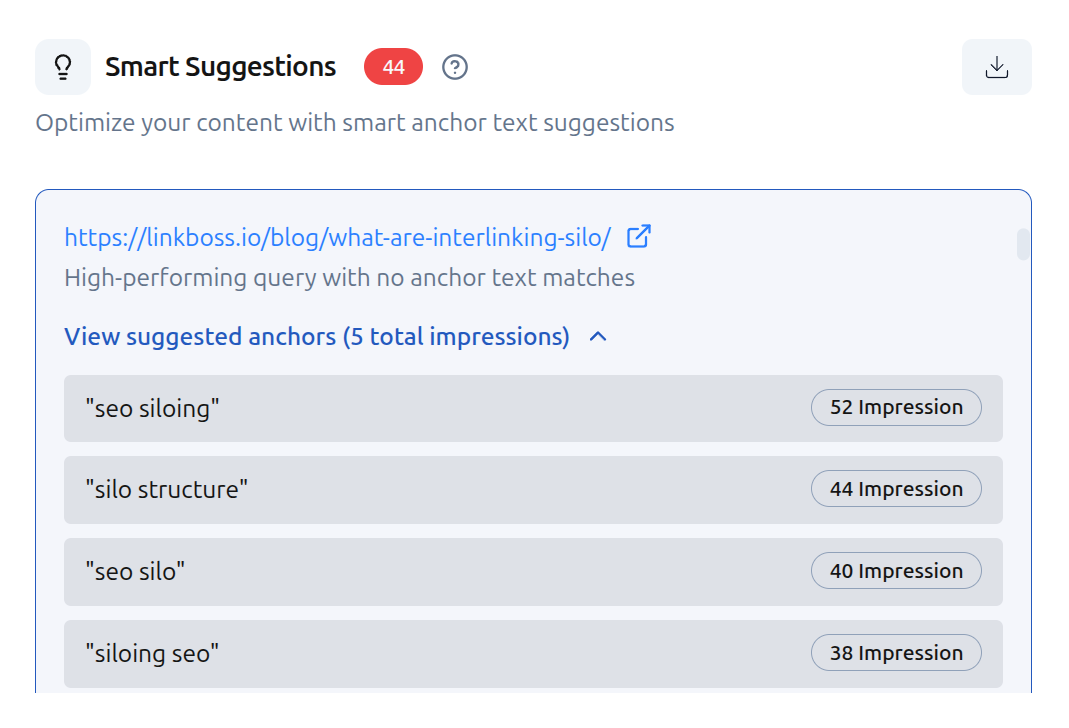This screenshot has width=1069, height=728.
Task: Click the "High-performing query" description text
Action: click(349, 278)
